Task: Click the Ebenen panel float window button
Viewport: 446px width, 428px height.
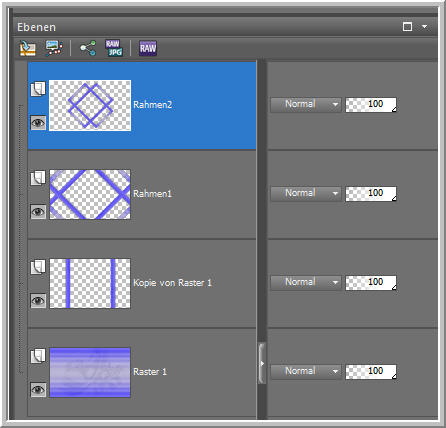Action: (x=407, y=27)
